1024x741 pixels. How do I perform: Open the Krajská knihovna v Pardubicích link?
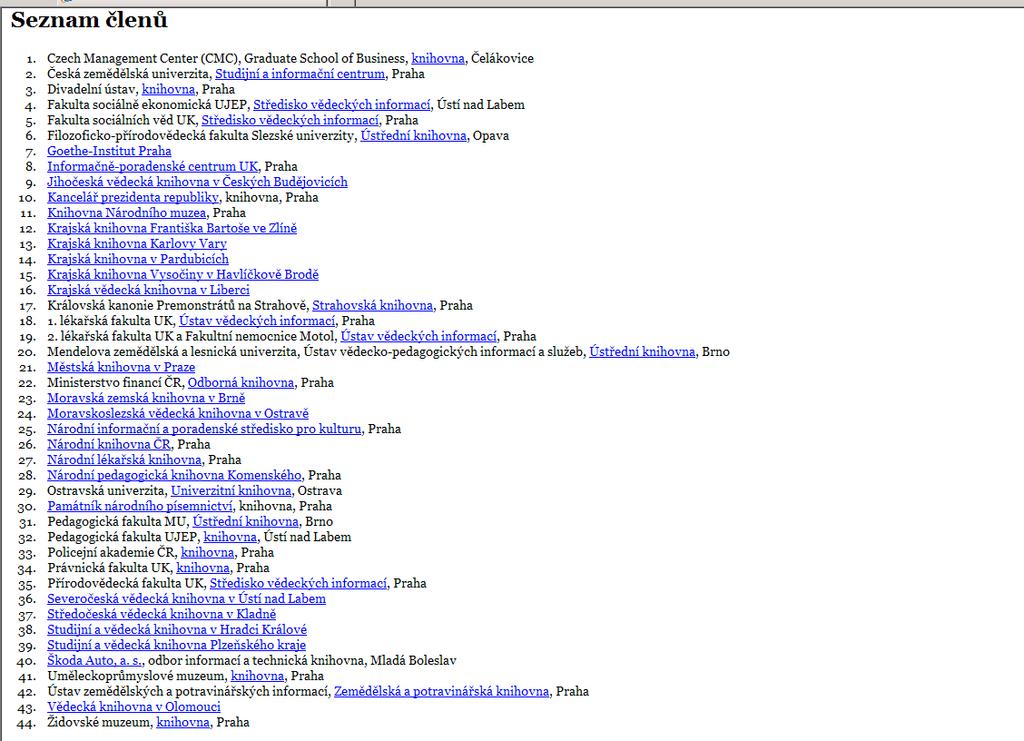click(x=138, y=259)
